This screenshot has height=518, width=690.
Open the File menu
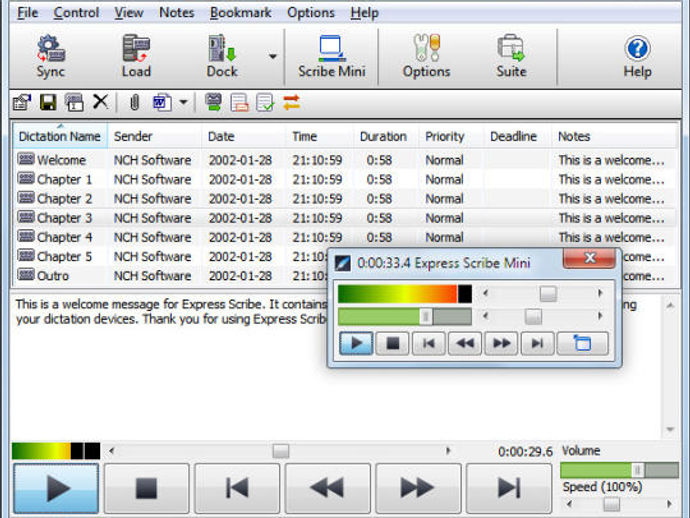[27, 13]
